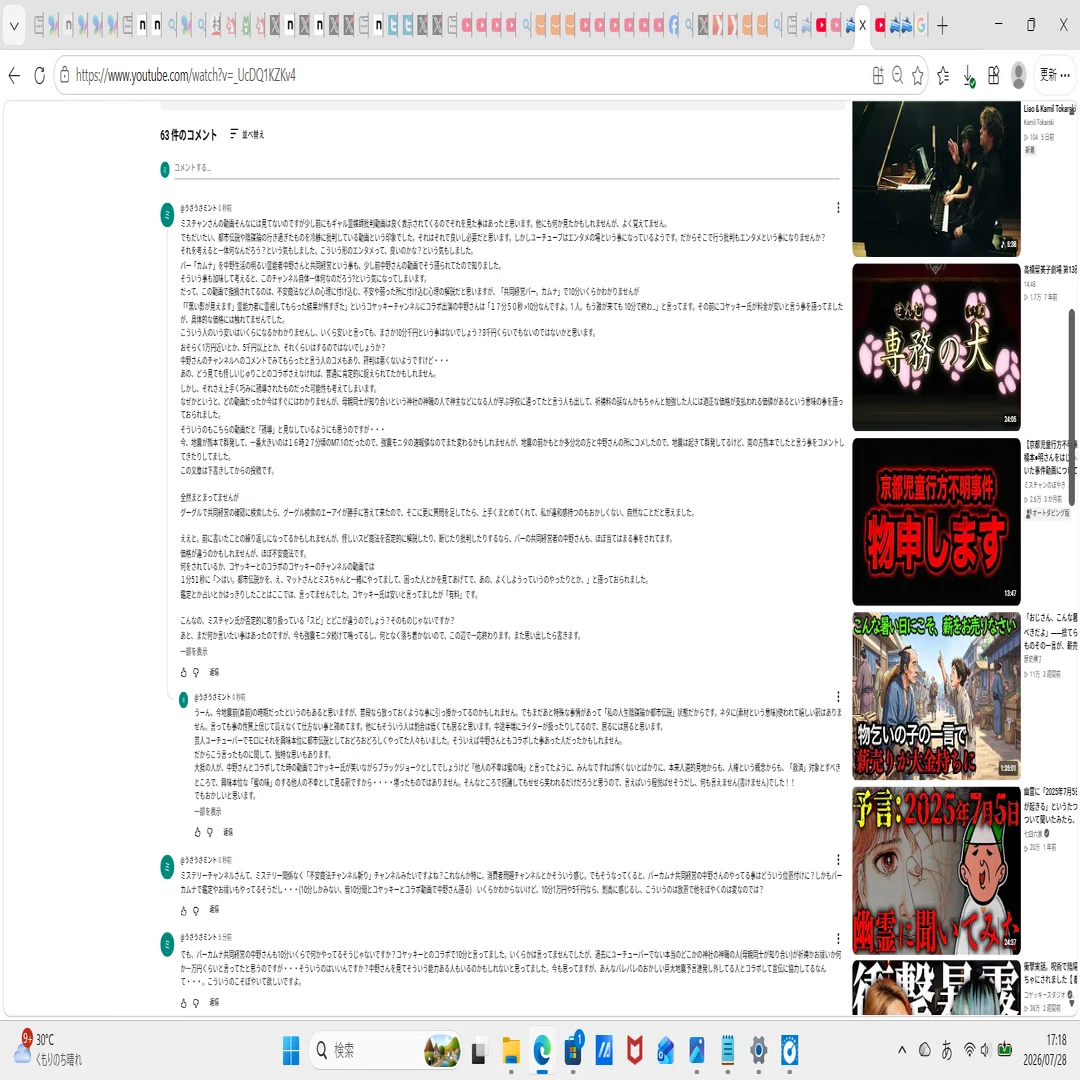Image resolution: width=1080 pixels, height=1080 pixels.
Task: Open File Explorer from taskbar
Action: click(x=510, y=1050)
